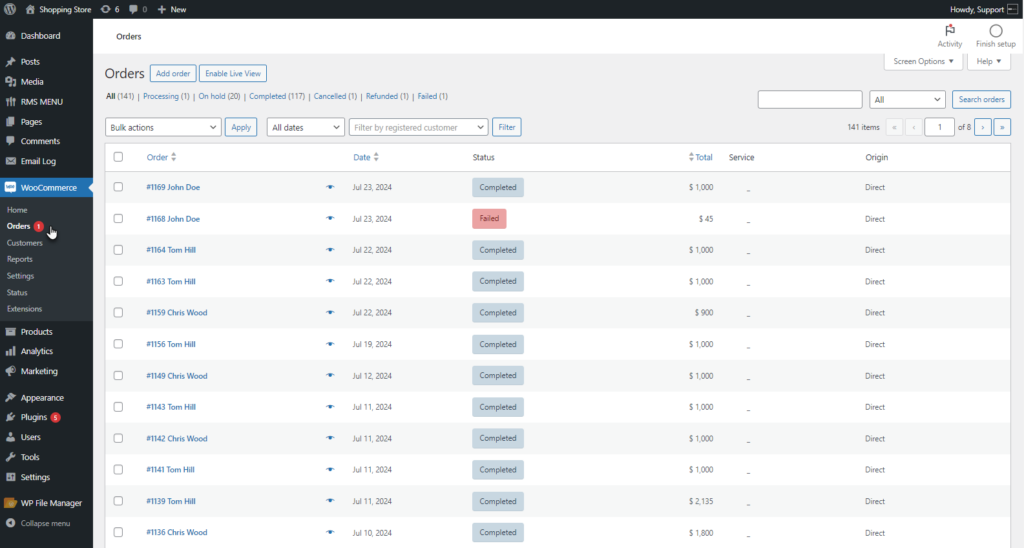
Task: Open the All dates dropdown
Action: (x=305, y=127)
